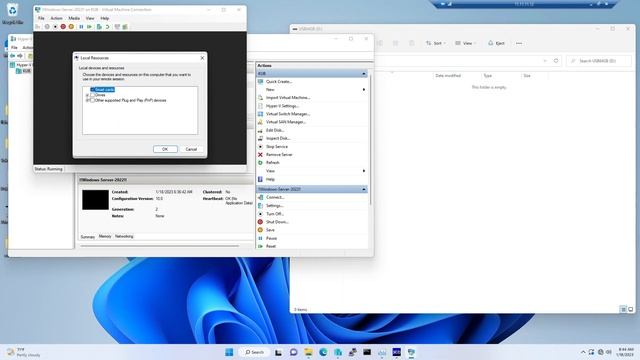Viewport: 640px width, 360px height.
Task: Click Turn Off action in Actions pane
Action: [274, 214]
